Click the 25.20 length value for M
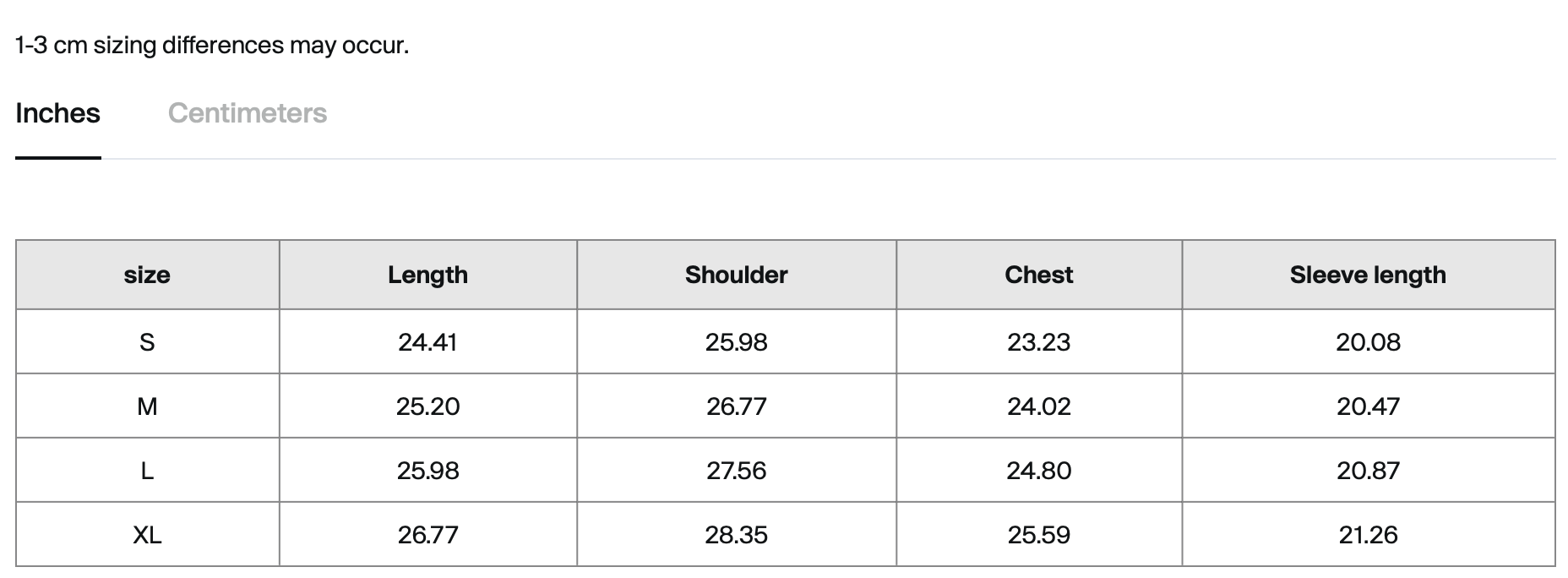This screenshot has height=578, width=1568. point(427,406)
